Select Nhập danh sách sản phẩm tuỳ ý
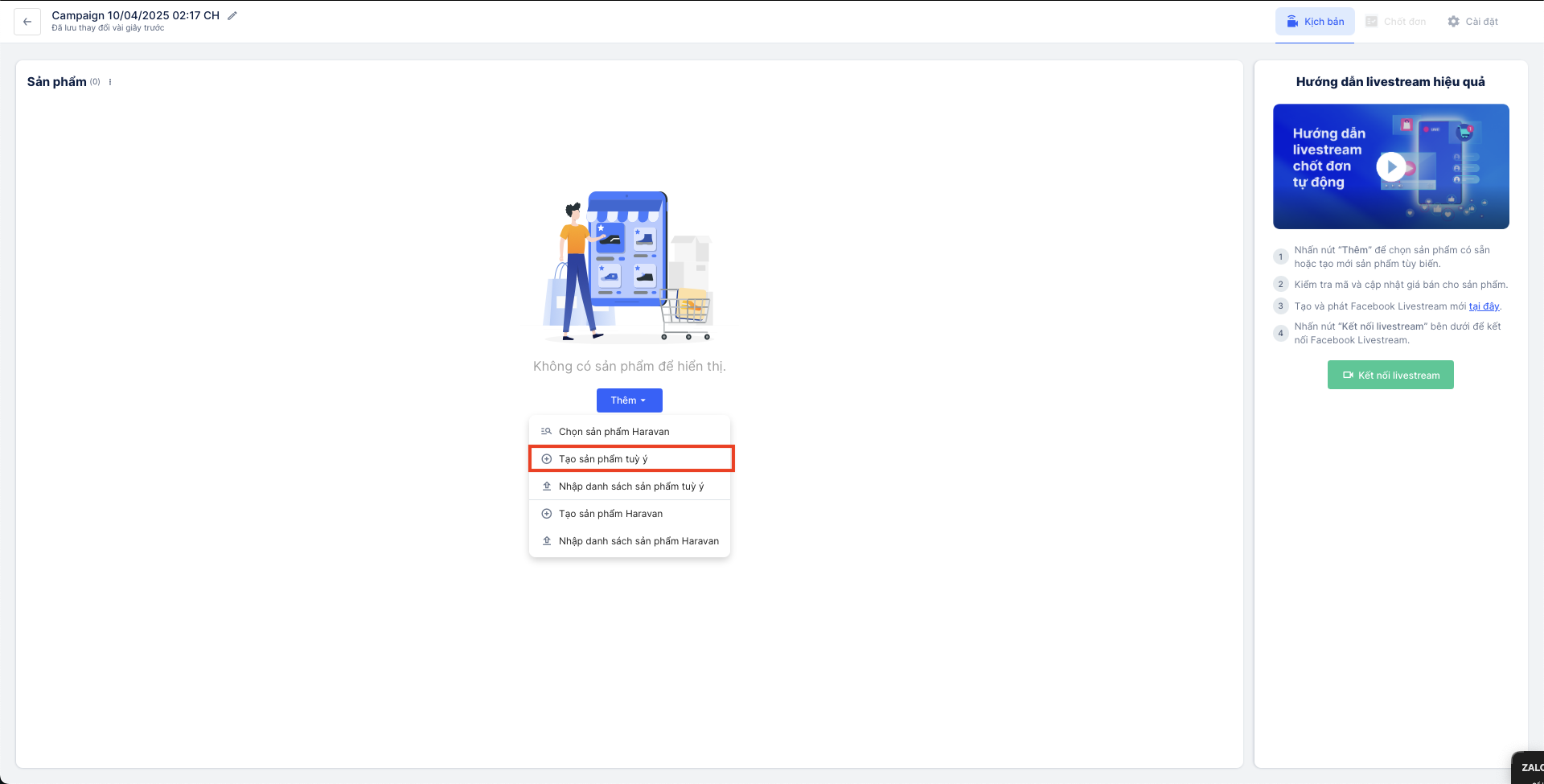 click(630, 486)
